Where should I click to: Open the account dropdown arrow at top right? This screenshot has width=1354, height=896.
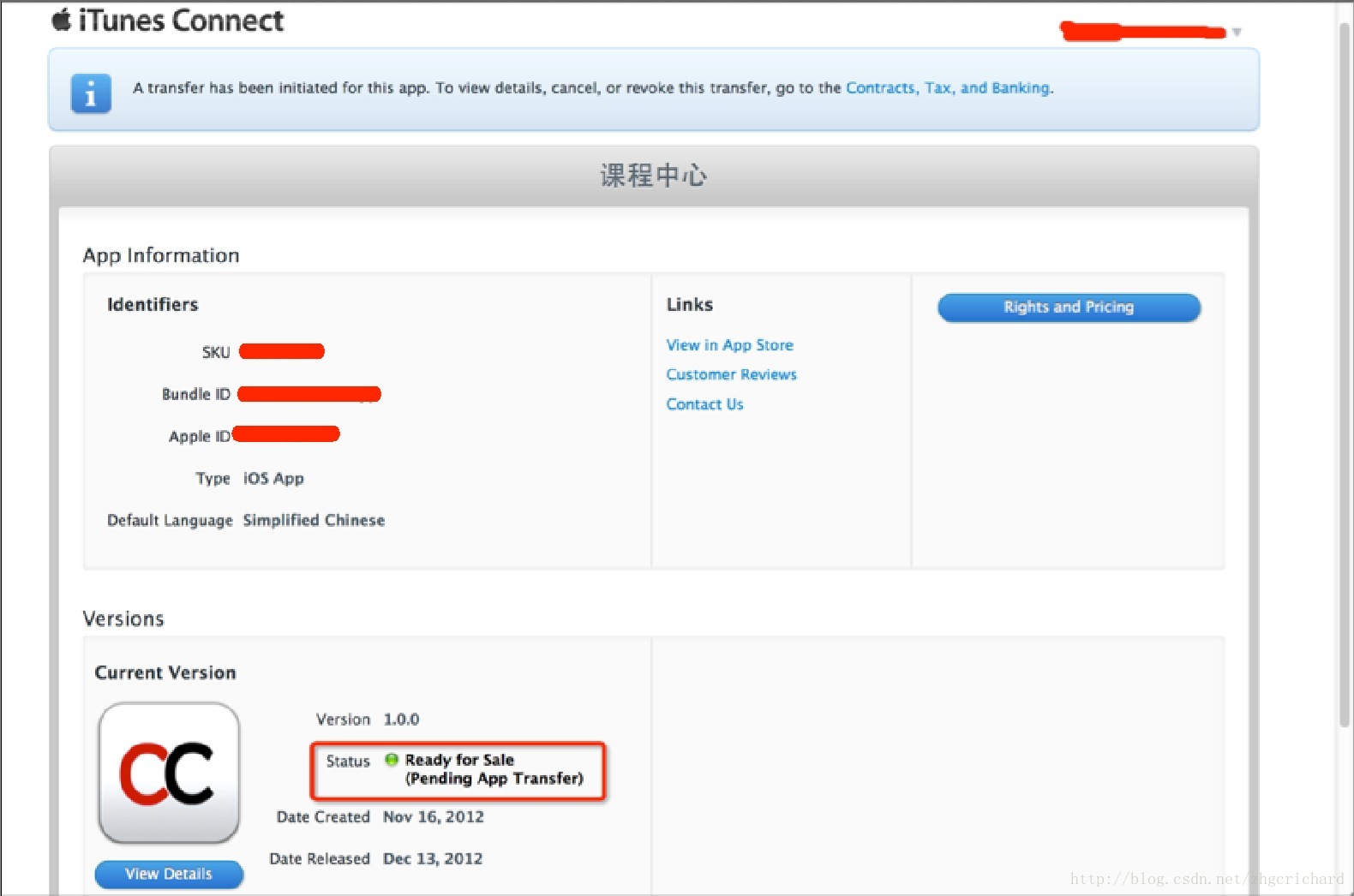[x=1237, y=33]
